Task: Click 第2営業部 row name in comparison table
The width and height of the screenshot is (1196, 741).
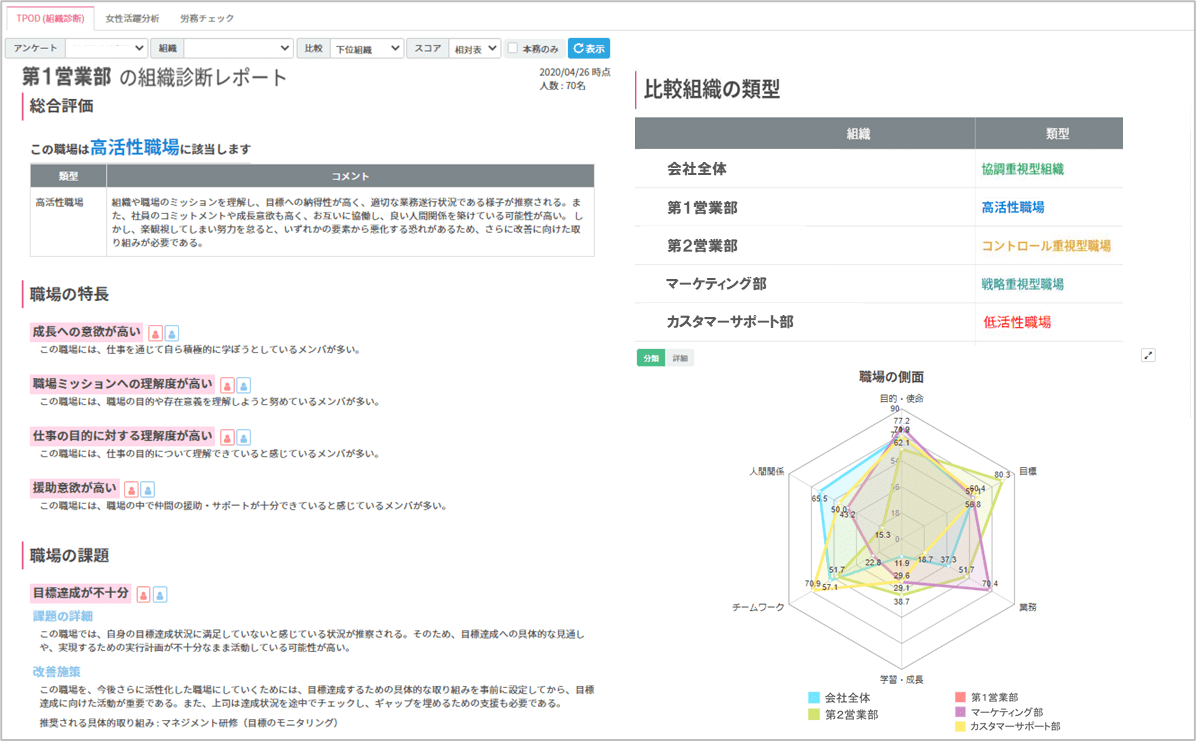Action: click(702, 246)
